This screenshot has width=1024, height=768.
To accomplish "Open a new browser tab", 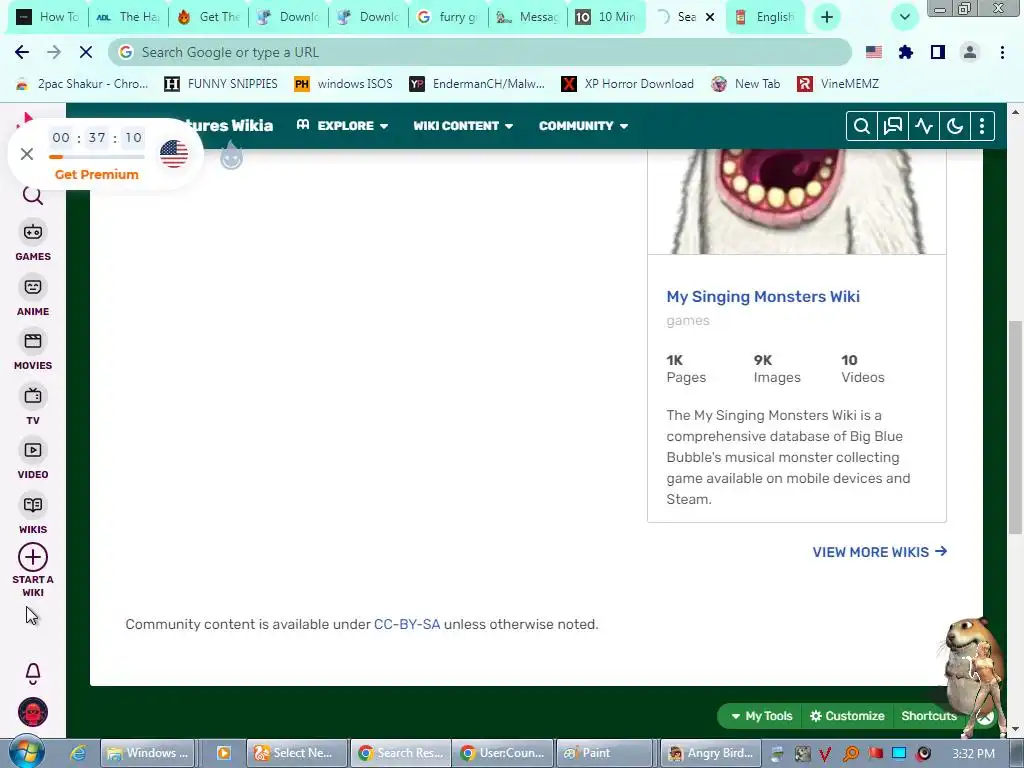I will pyautogui.click(x=827, y=17).
